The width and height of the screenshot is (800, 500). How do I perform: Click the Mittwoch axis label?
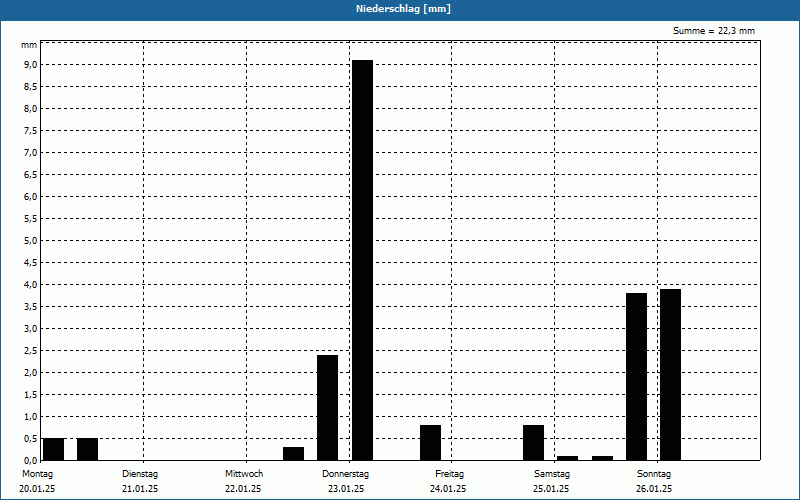coord(244,474)
